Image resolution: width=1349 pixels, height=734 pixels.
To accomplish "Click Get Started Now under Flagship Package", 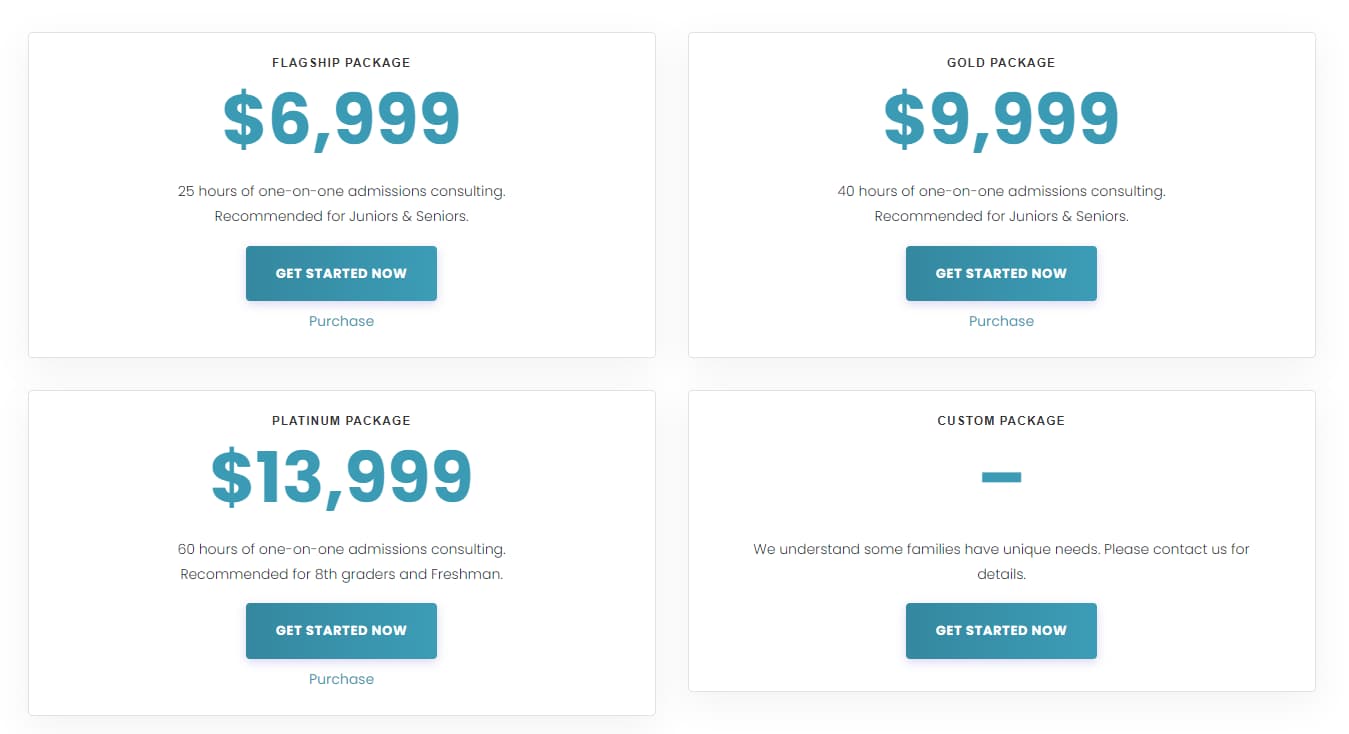I will pos(341,273).
